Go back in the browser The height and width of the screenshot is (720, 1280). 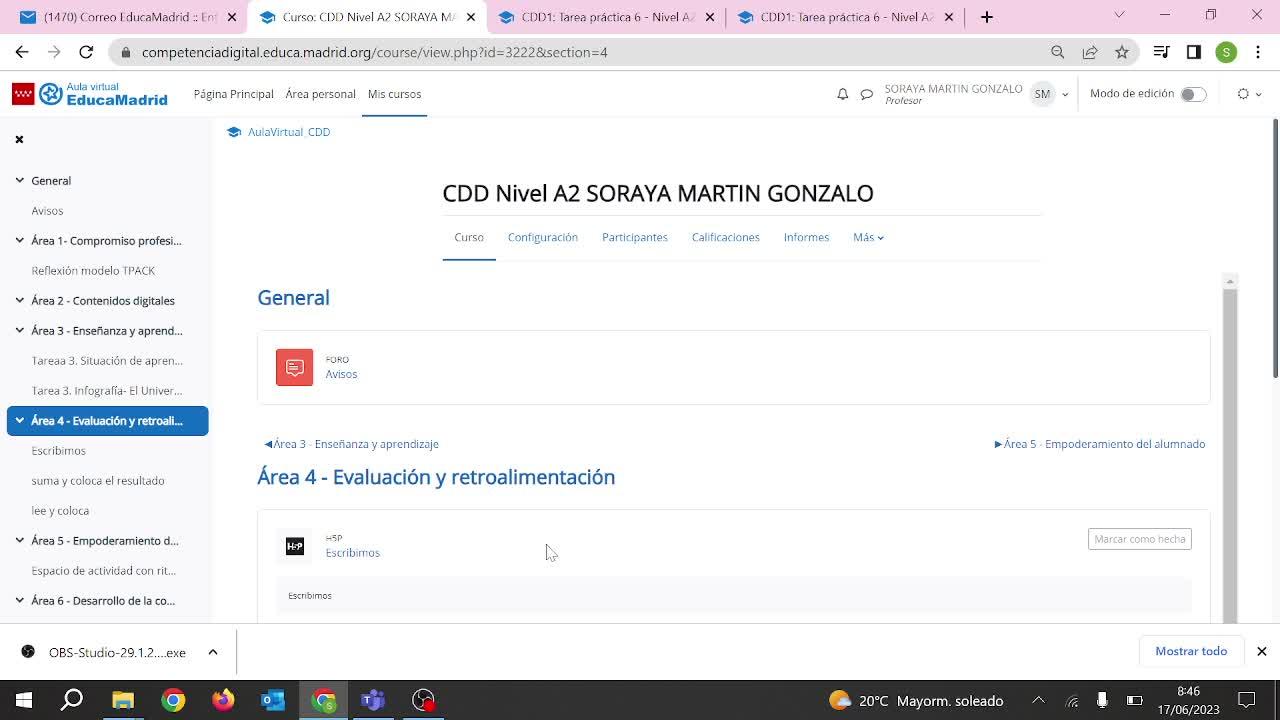point(22,52)
